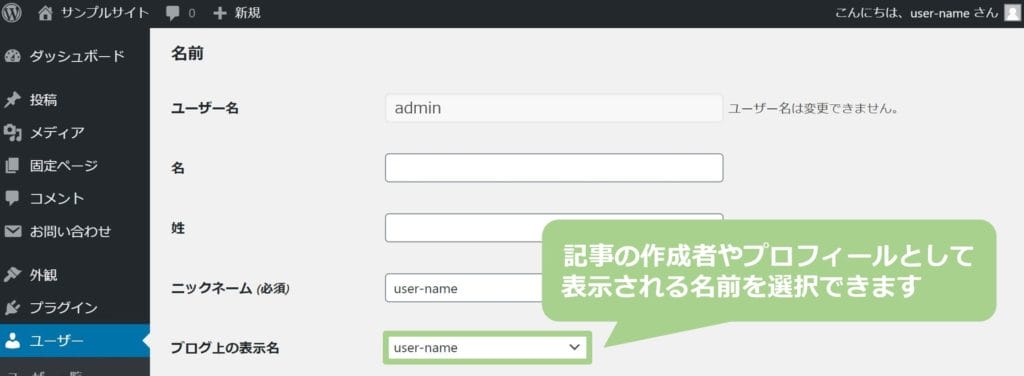
Task: Select the お問い合わせ envelope icon
Action: coord(12,231)
